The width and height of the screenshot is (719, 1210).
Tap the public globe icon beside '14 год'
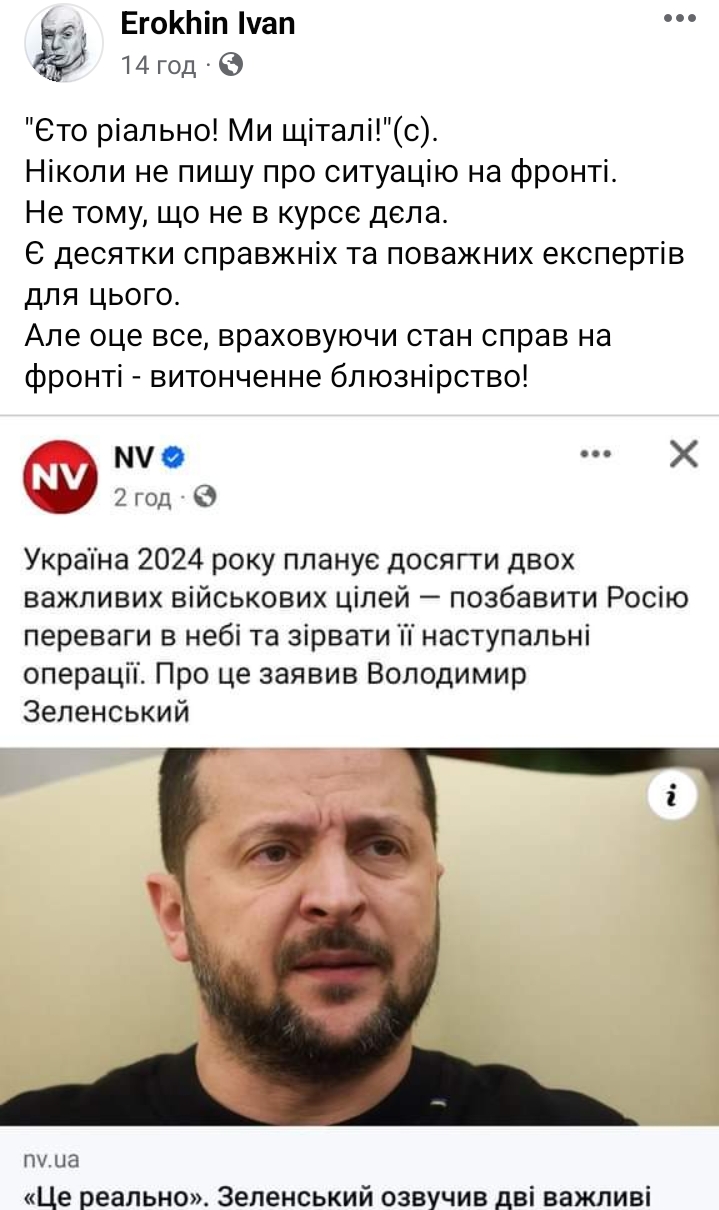(230, 66)
